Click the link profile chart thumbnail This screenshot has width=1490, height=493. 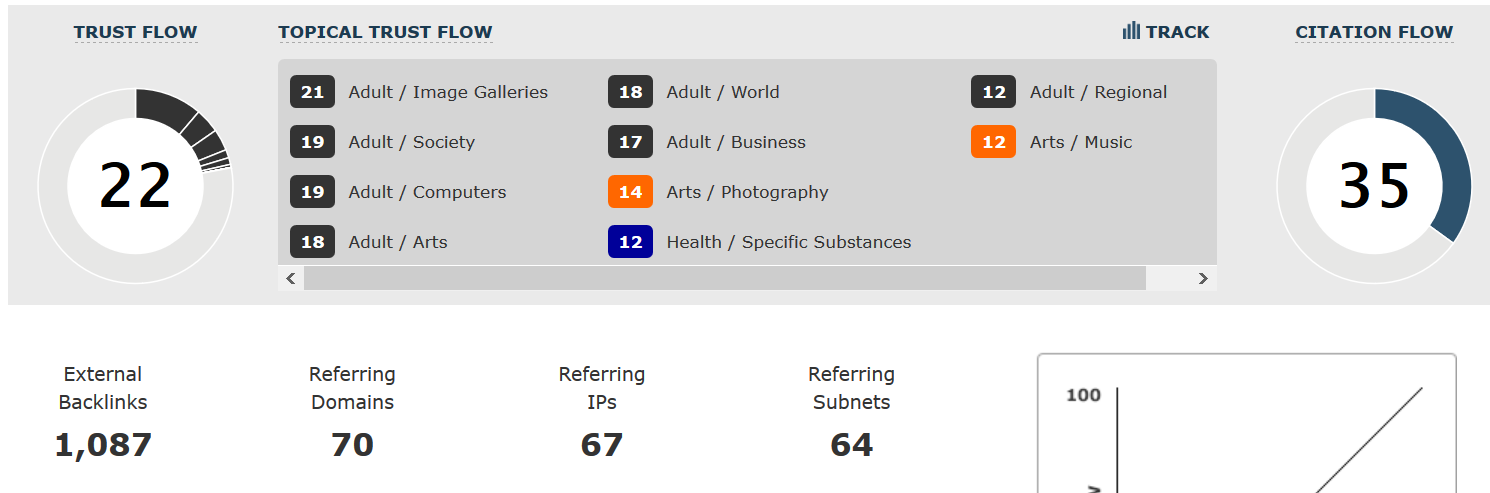[x=1246, y=425]
